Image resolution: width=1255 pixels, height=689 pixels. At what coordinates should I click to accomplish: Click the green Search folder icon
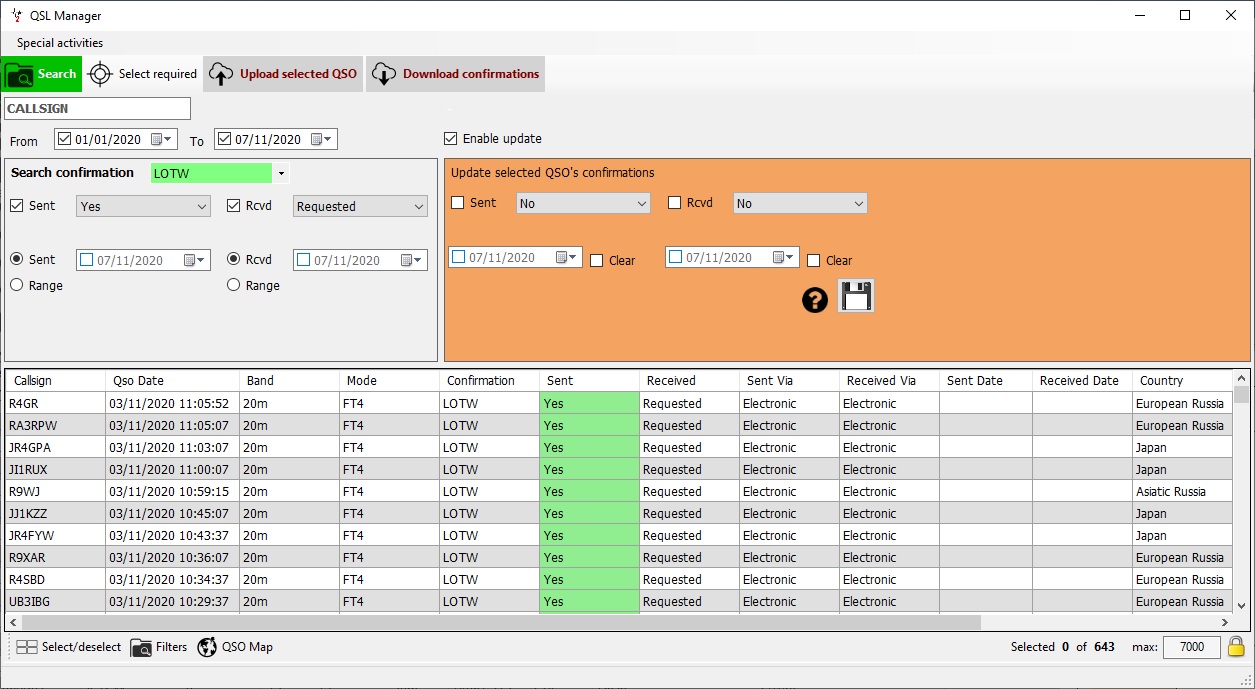tap(19, 74)
